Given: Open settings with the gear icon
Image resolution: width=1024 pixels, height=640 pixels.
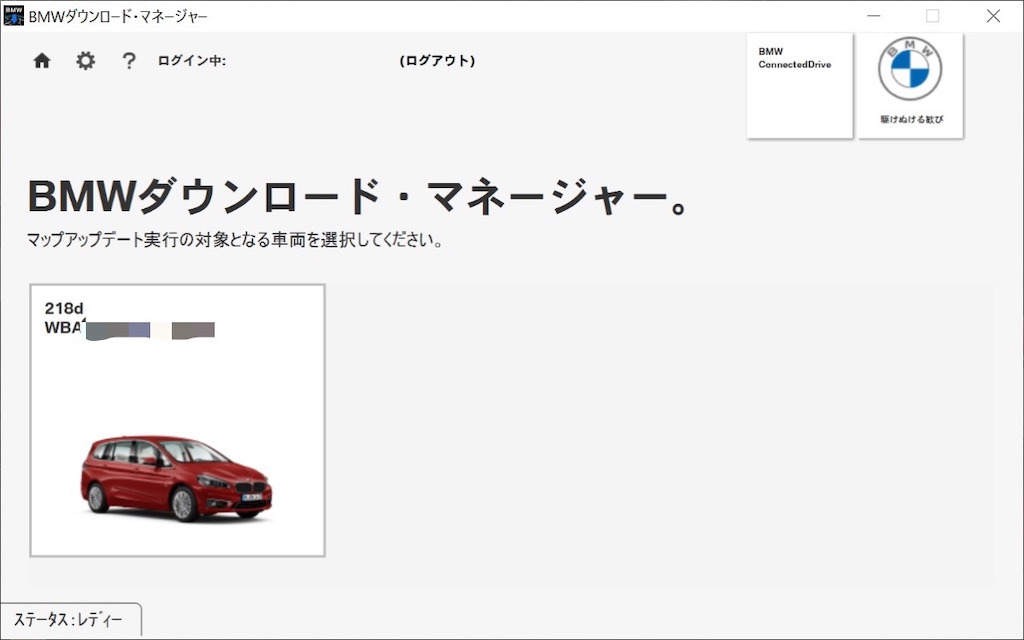Looking at the screenshot, I should (x=85, y=60).
